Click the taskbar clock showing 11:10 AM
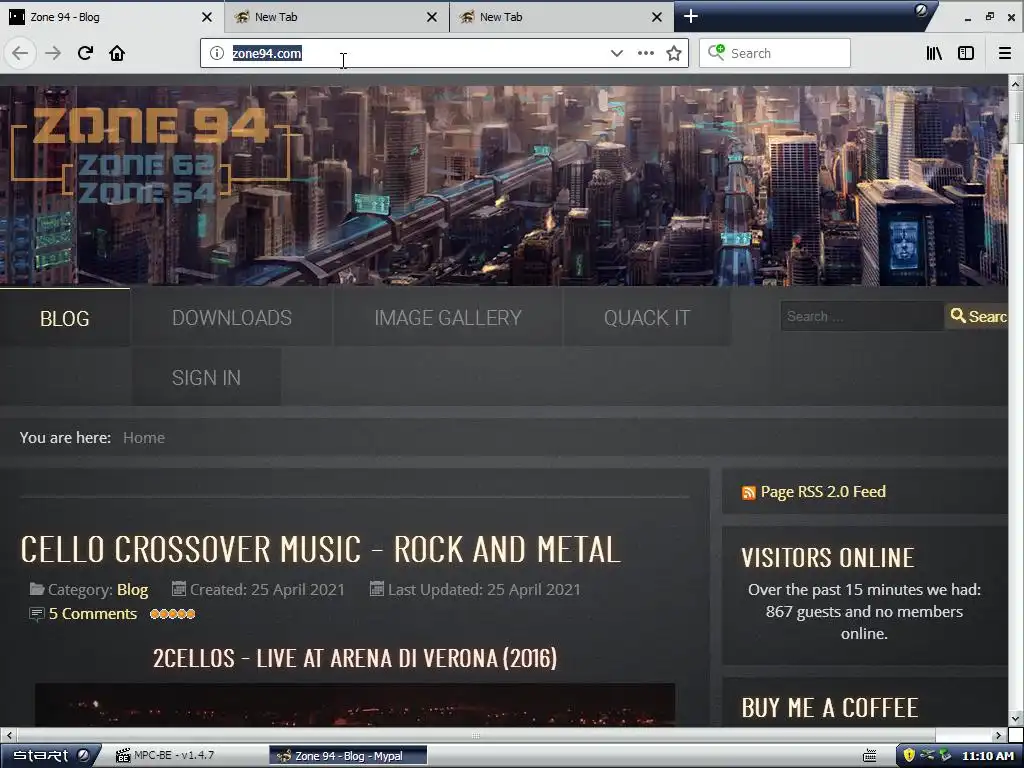The width and height of the screenshot is (1024, 768). click(987, 756)
